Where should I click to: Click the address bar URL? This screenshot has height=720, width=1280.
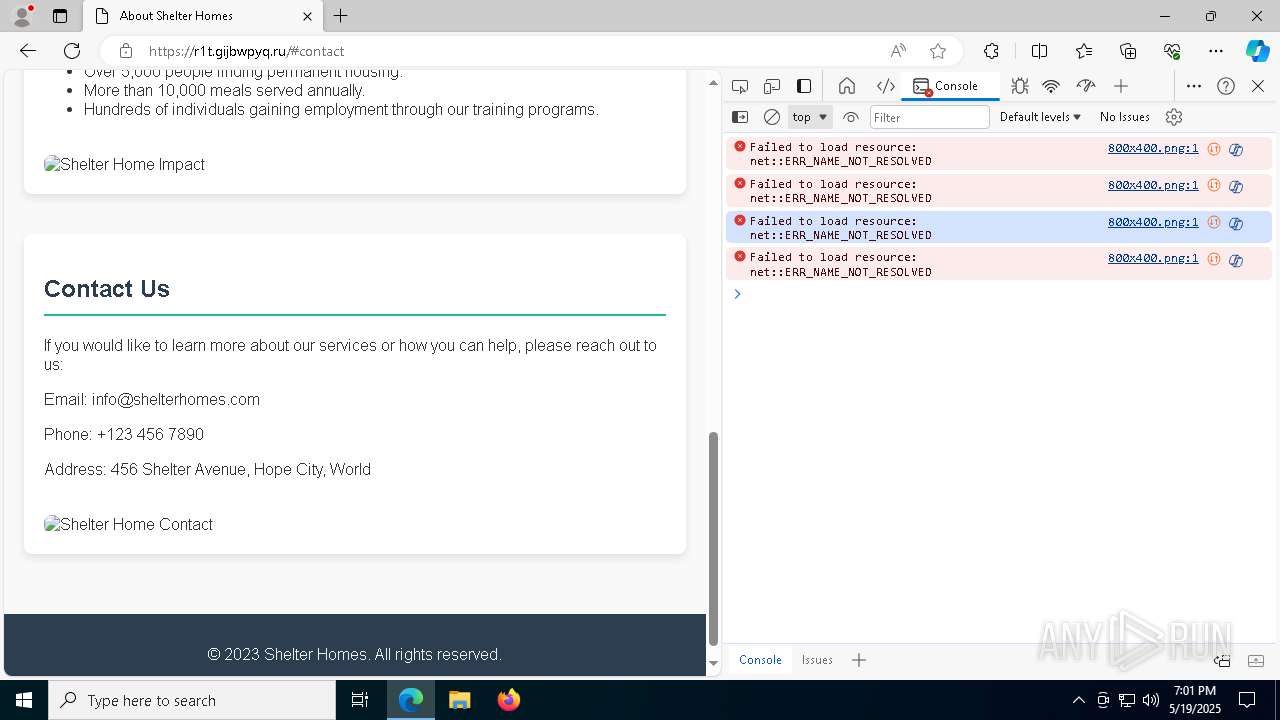246,51
